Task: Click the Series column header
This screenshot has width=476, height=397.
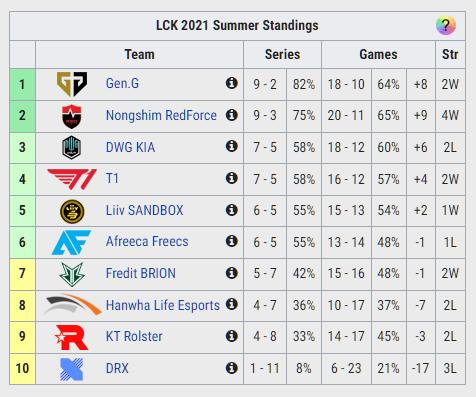Action: click(x=282, y=54)
